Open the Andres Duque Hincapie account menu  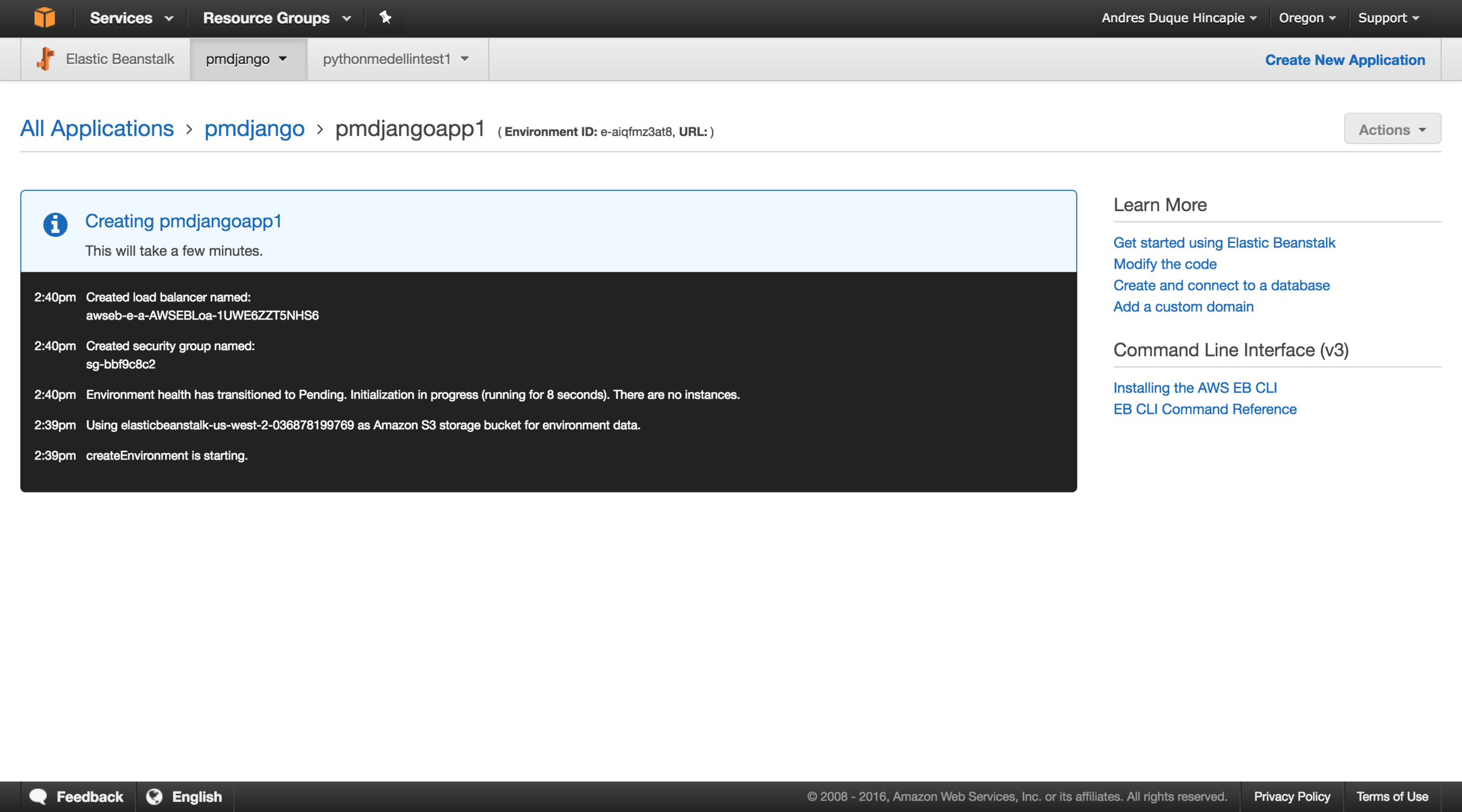(x=1179, y=18)
